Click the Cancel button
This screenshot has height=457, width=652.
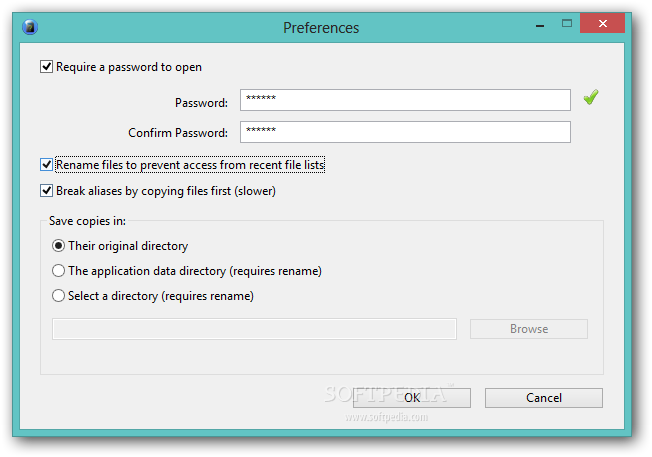point(543,397)
